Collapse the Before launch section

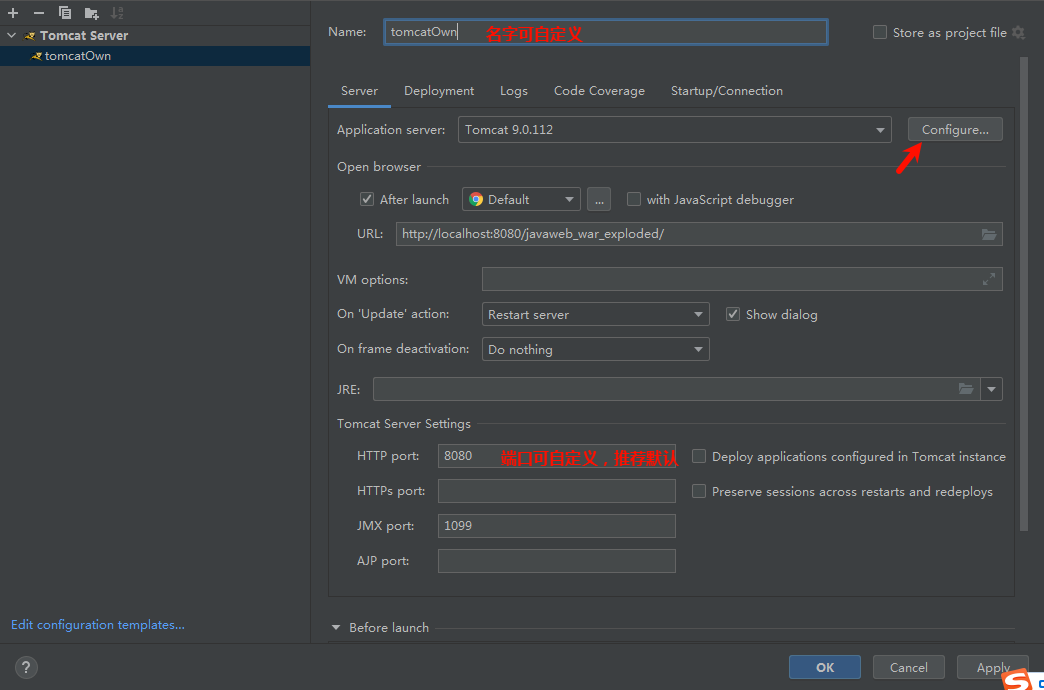336,627
